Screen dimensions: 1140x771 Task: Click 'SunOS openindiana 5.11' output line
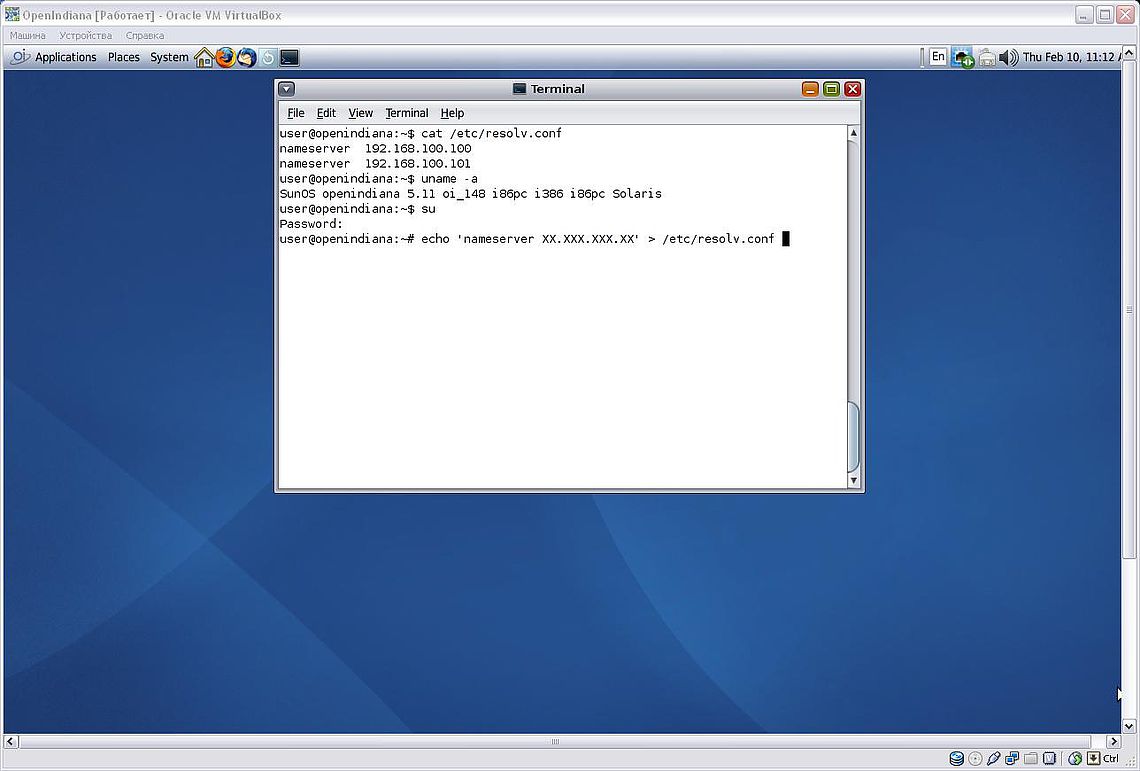tap(470, 193)
